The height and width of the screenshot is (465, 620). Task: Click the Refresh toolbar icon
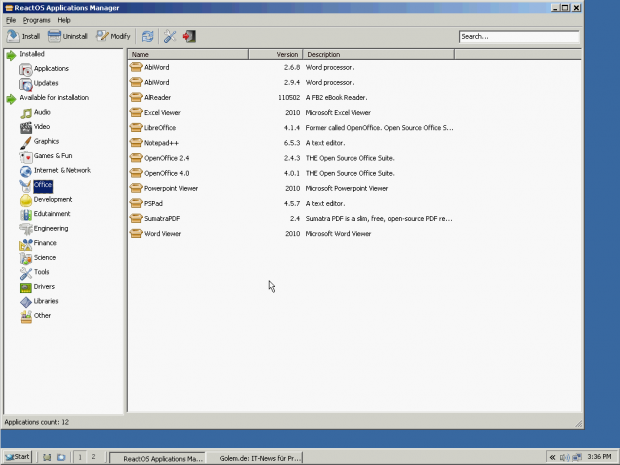coord(148,36)
